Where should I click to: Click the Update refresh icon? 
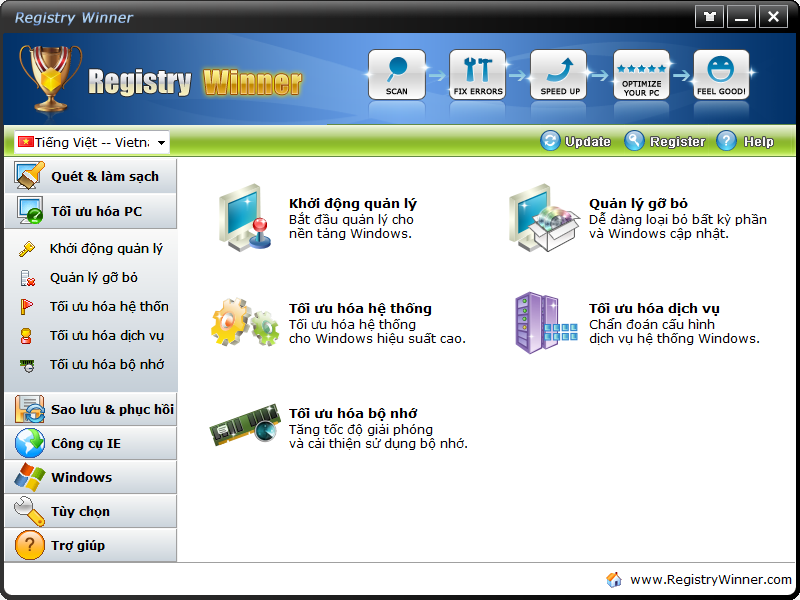[x=550, y=140]
